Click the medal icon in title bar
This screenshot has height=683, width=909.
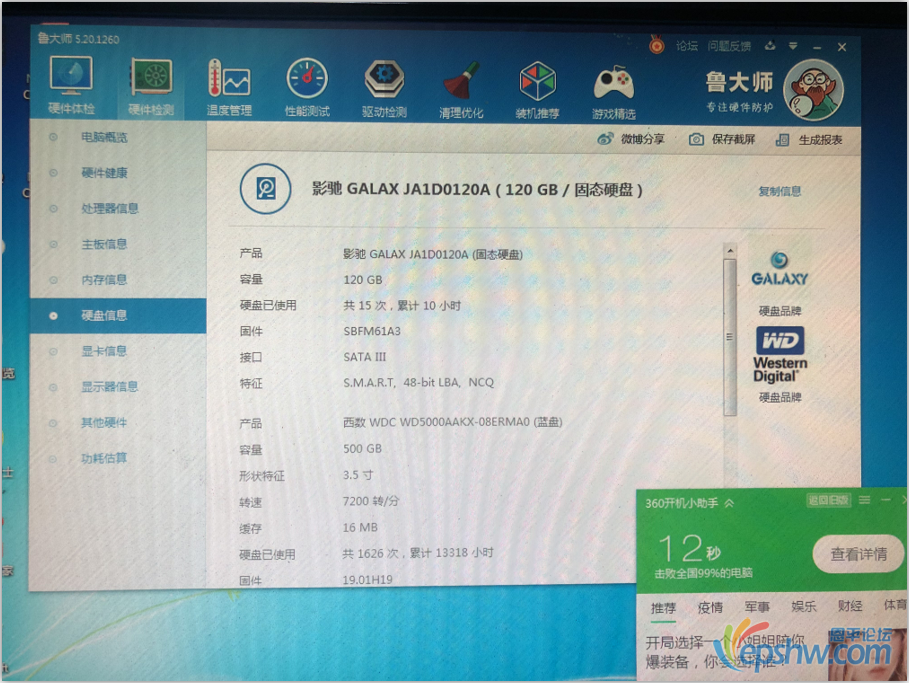656,45
